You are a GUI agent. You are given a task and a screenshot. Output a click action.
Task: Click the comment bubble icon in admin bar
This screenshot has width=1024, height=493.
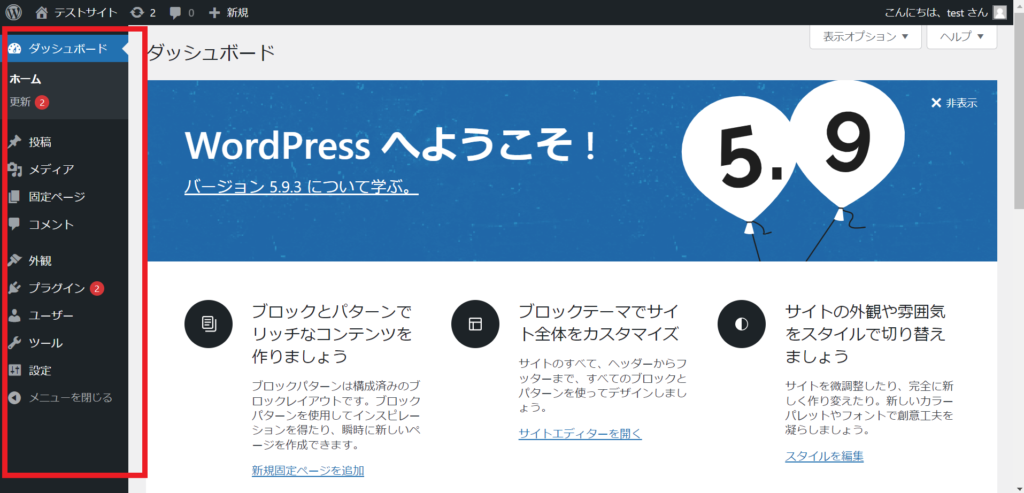pyautogui.click(x=175, y=12)
